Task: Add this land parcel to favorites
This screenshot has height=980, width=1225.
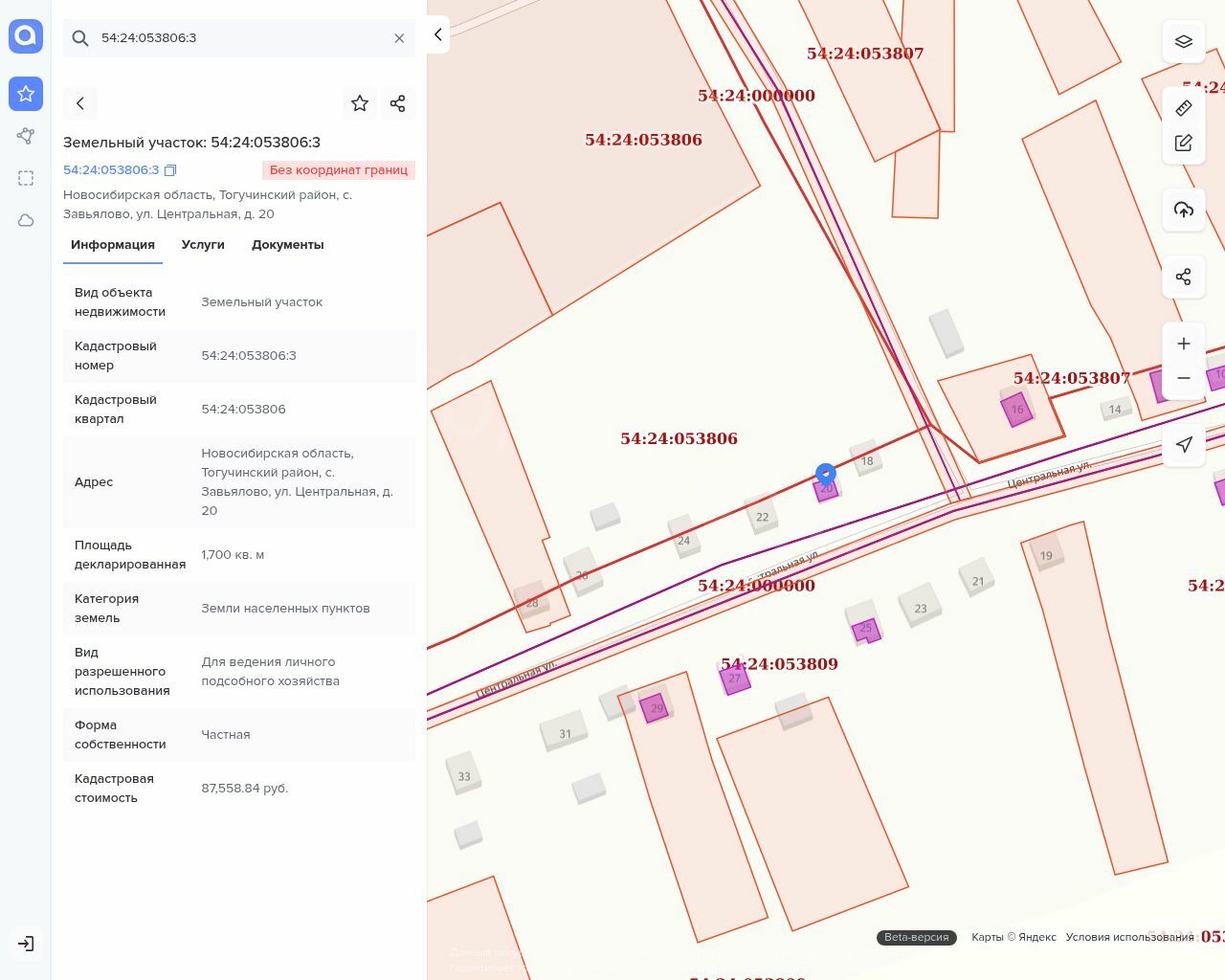Action: (360, 103)
